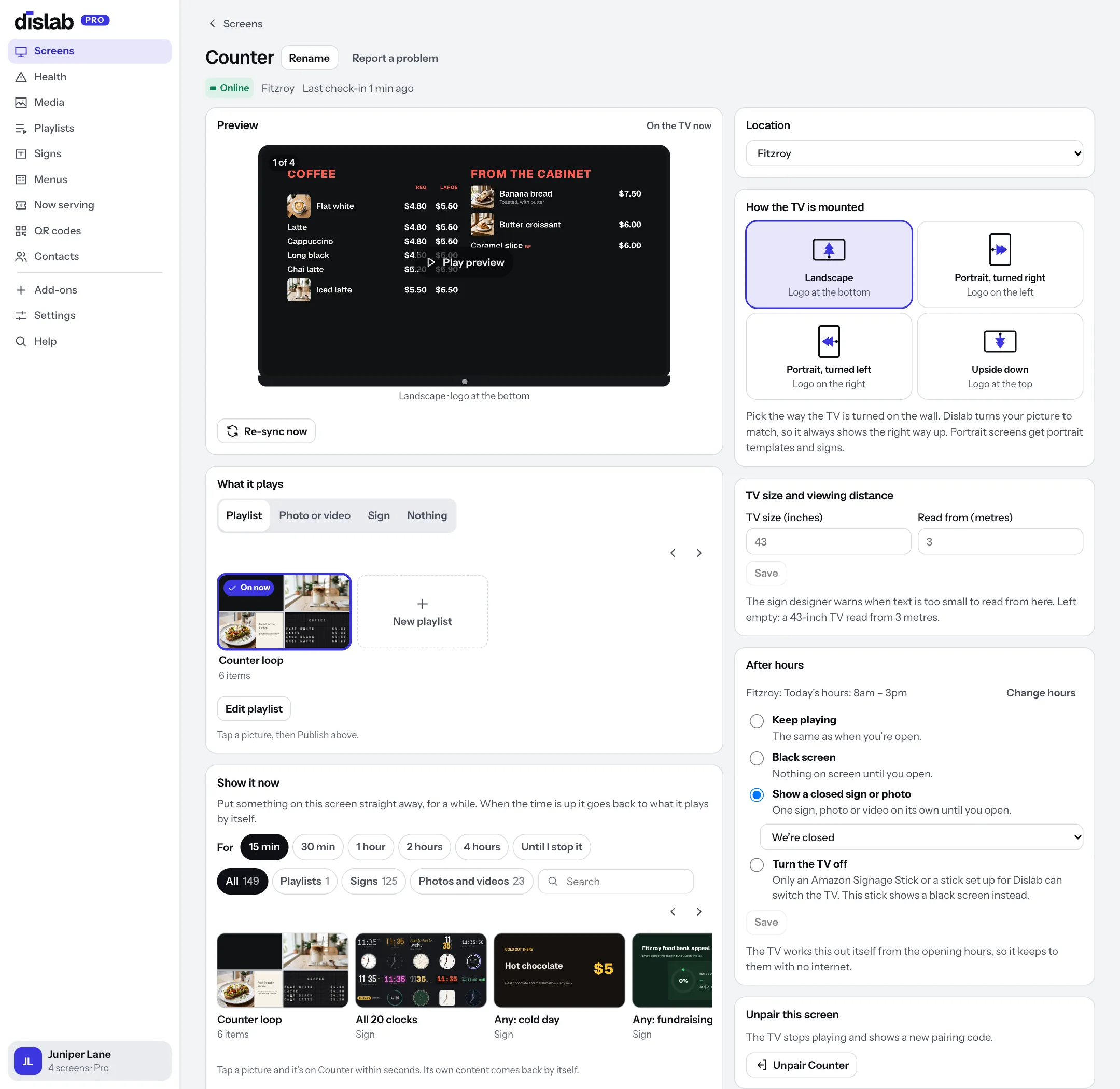Image resolution: width=1120 pixels, height=1089 pixels.
Task: Open Screens in the sidebar
Action: [x=90, y=51]
